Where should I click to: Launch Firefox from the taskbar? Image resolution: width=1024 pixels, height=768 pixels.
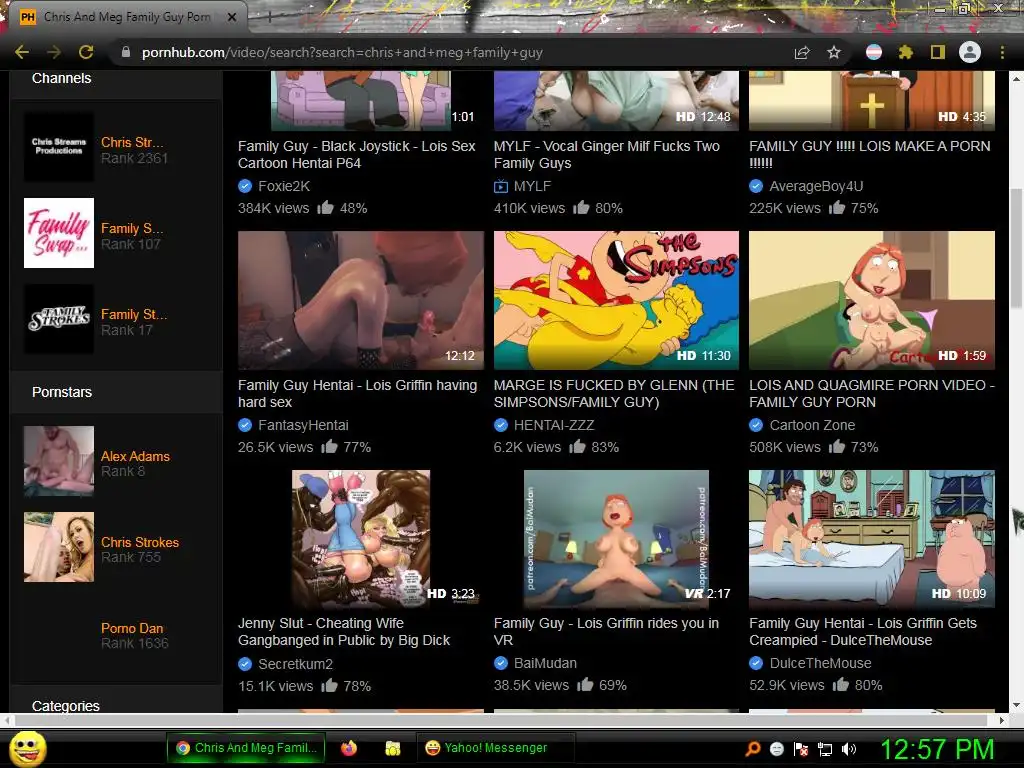pyautogui.click(x=349, y=748)
